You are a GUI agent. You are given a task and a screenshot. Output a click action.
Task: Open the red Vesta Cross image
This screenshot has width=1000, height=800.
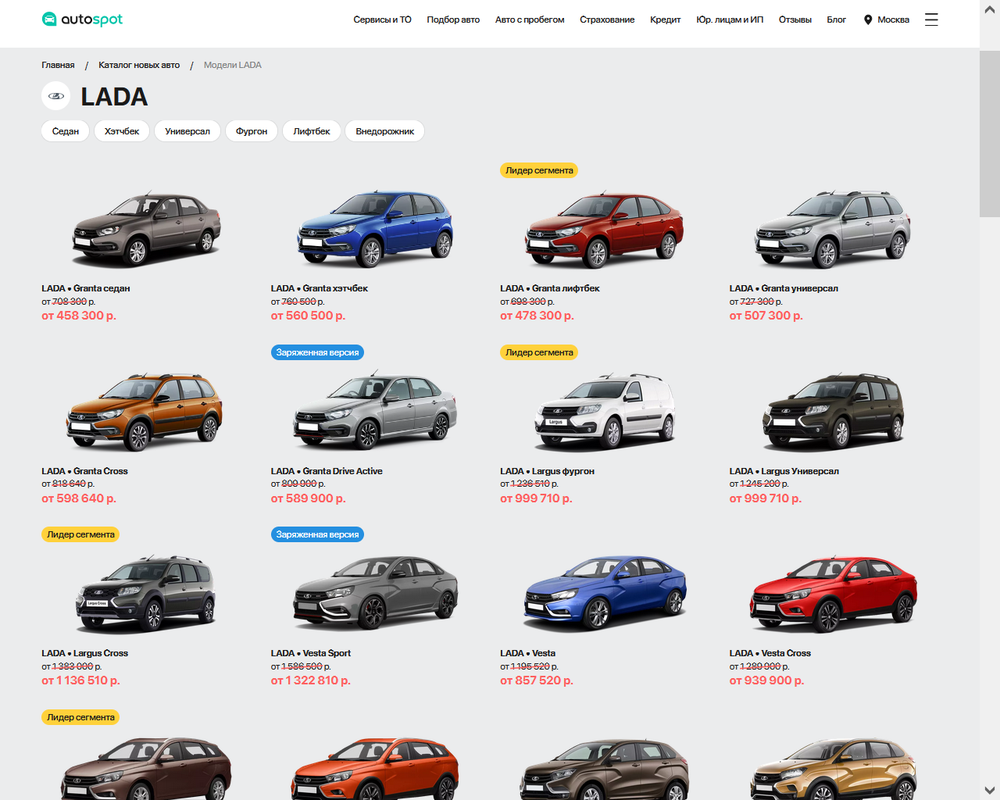click(x=833, y=593)
